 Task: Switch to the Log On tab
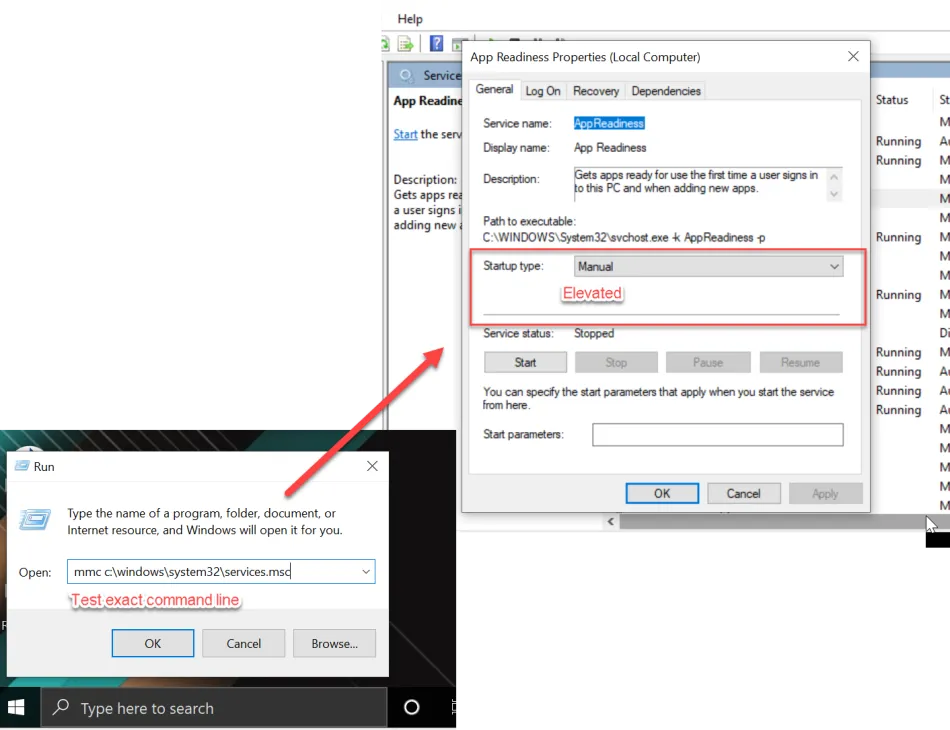tap(543, 91)
